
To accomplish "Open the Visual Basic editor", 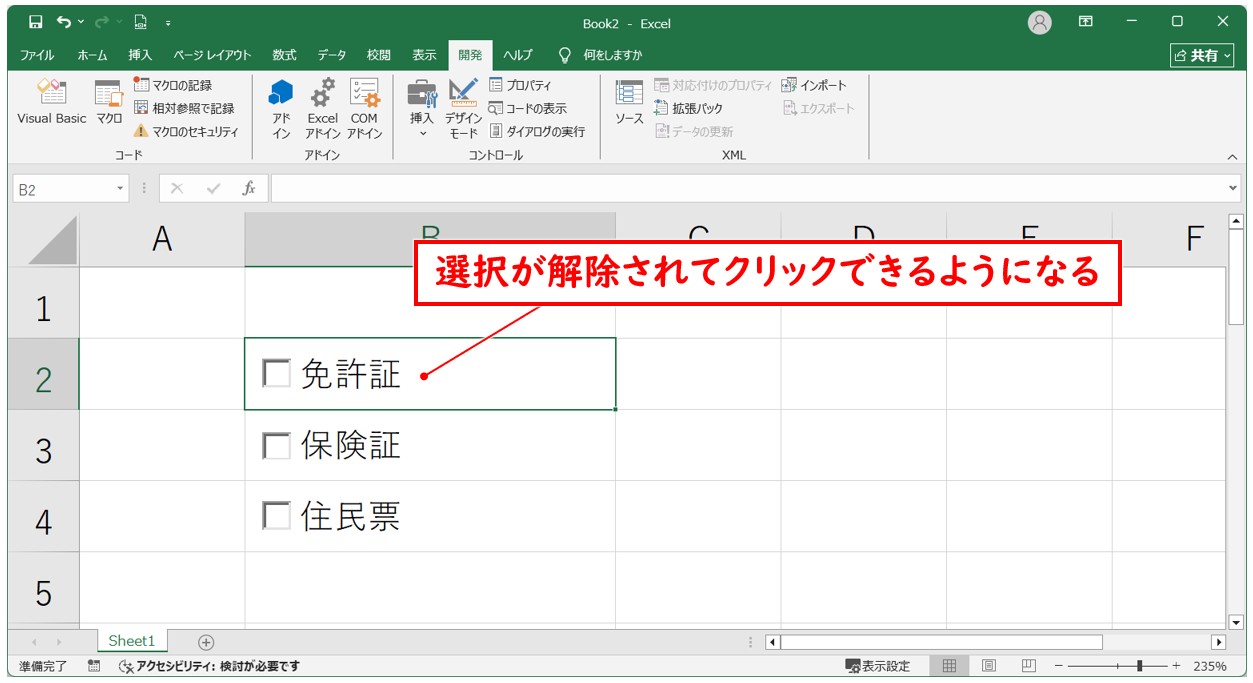I will coord(52,102).
